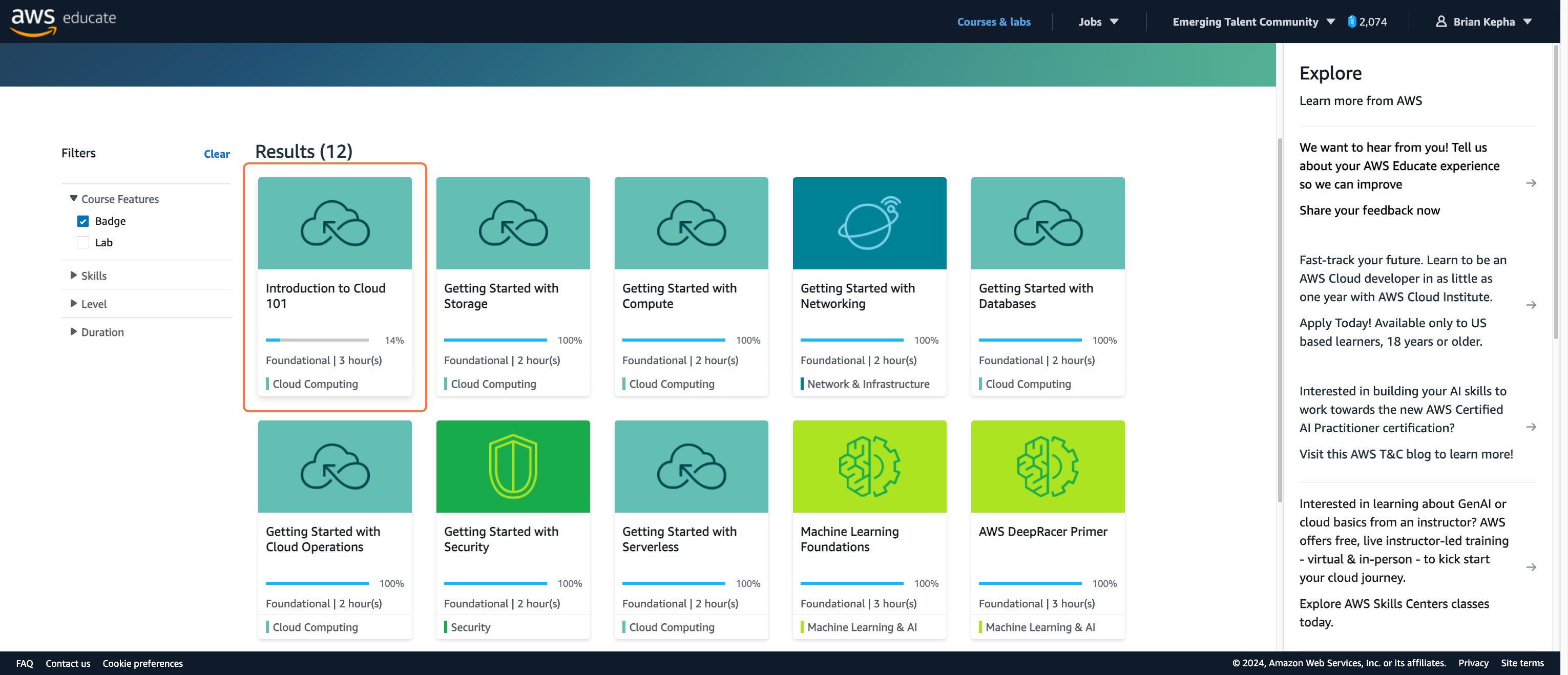Open the Jobs dropdown menu
This screenshot has width=1568, height=675.
[1099, 22]
